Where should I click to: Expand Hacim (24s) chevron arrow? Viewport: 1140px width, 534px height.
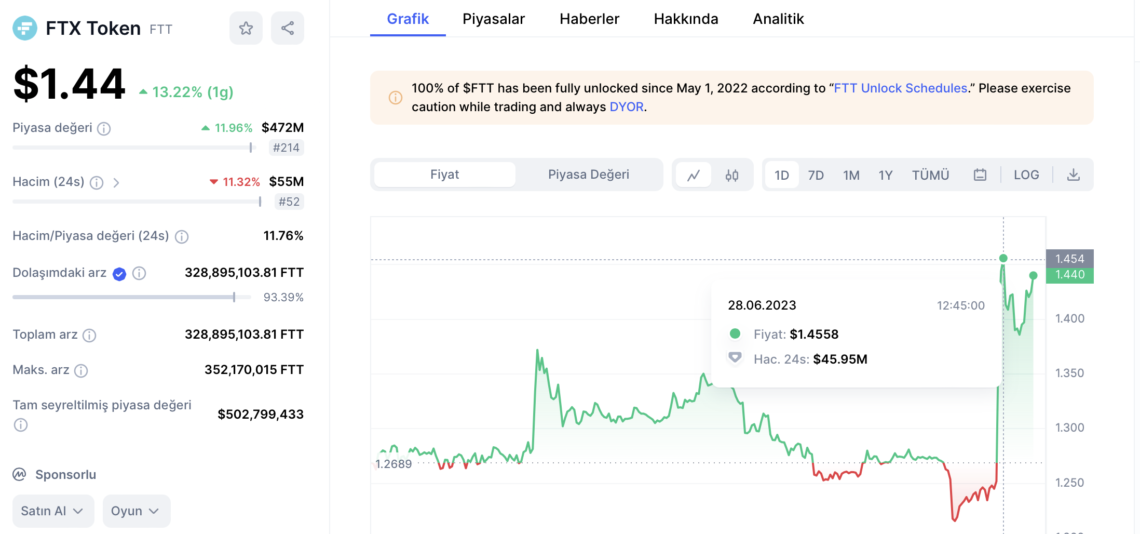[x=116, y=183]
